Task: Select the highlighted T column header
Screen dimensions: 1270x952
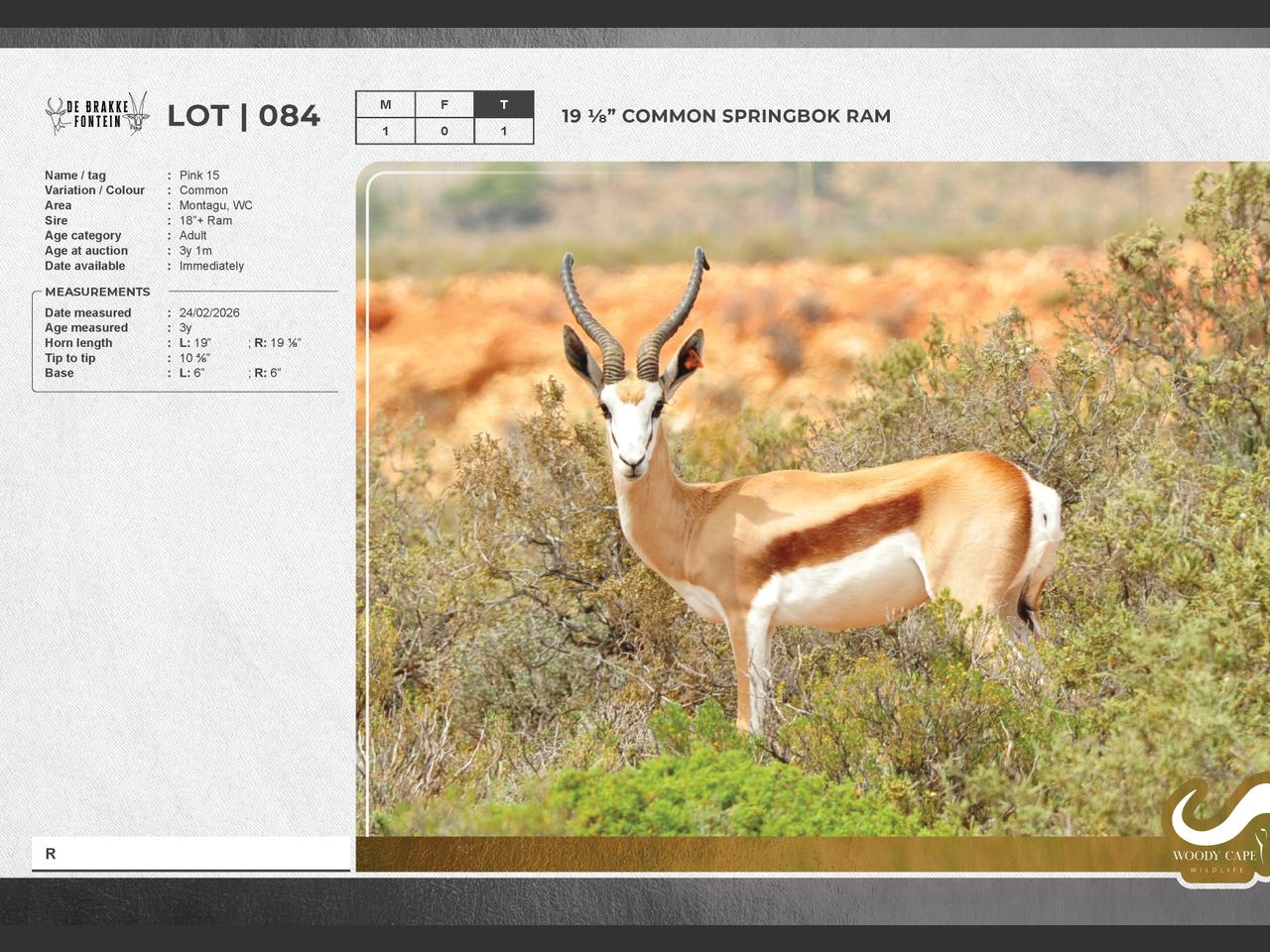Action: (504, 104)
